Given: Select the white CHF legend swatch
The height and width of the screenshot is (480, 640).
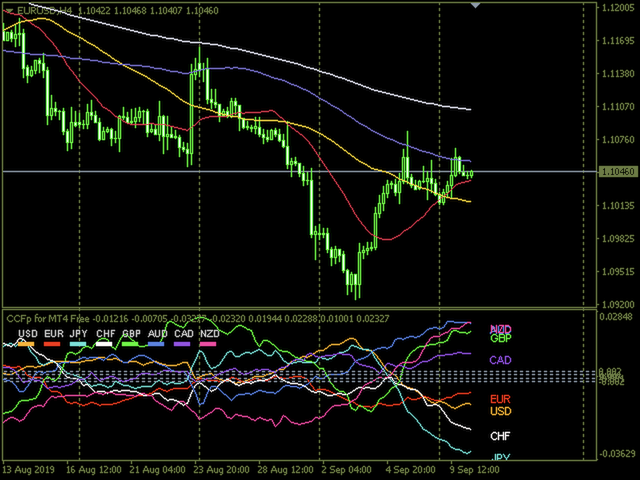Looking at the screenshot, I should (105, 343).
